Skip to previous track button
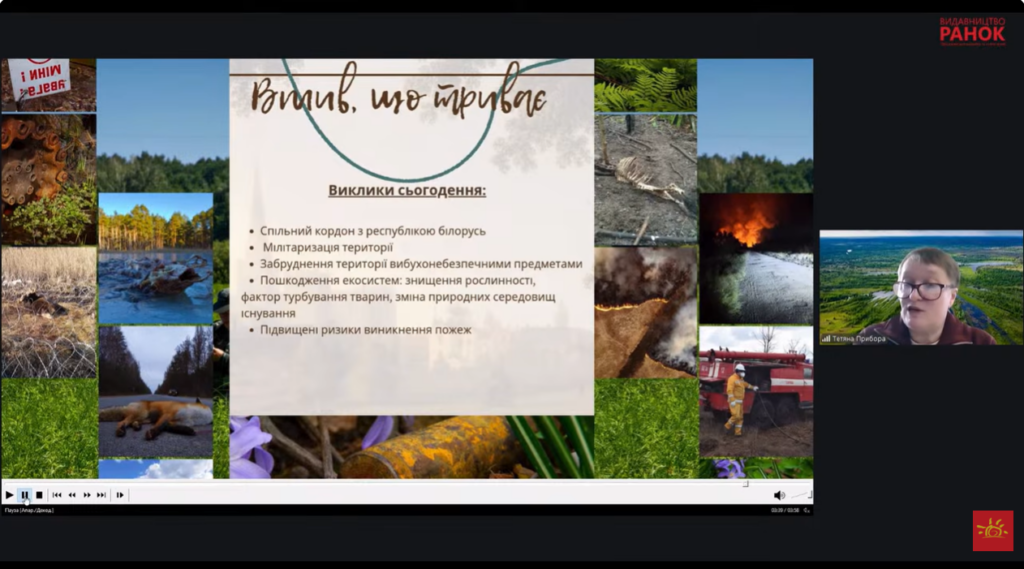The width and height of the screenshot is (1024, 569). click(57, 495)
